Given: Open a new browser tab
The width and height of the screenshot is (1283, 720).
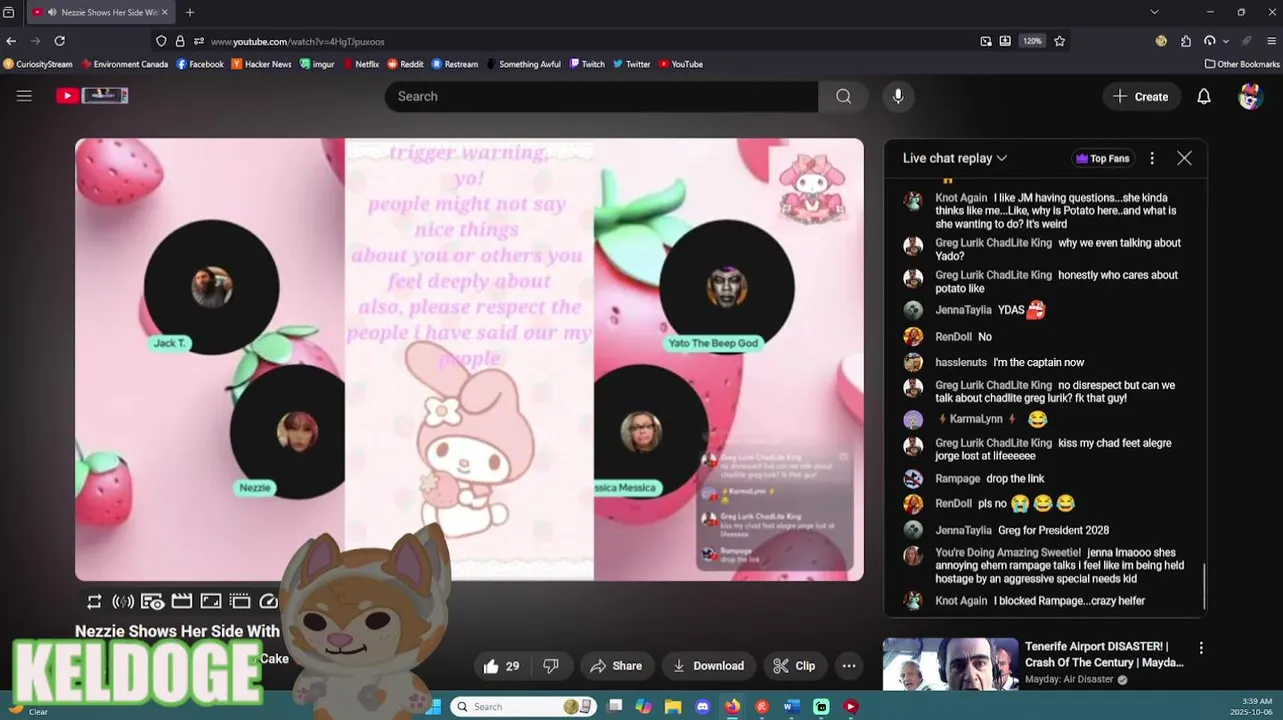Looking at the screenshot, I should pyautogui.click(x=190, y=12).
